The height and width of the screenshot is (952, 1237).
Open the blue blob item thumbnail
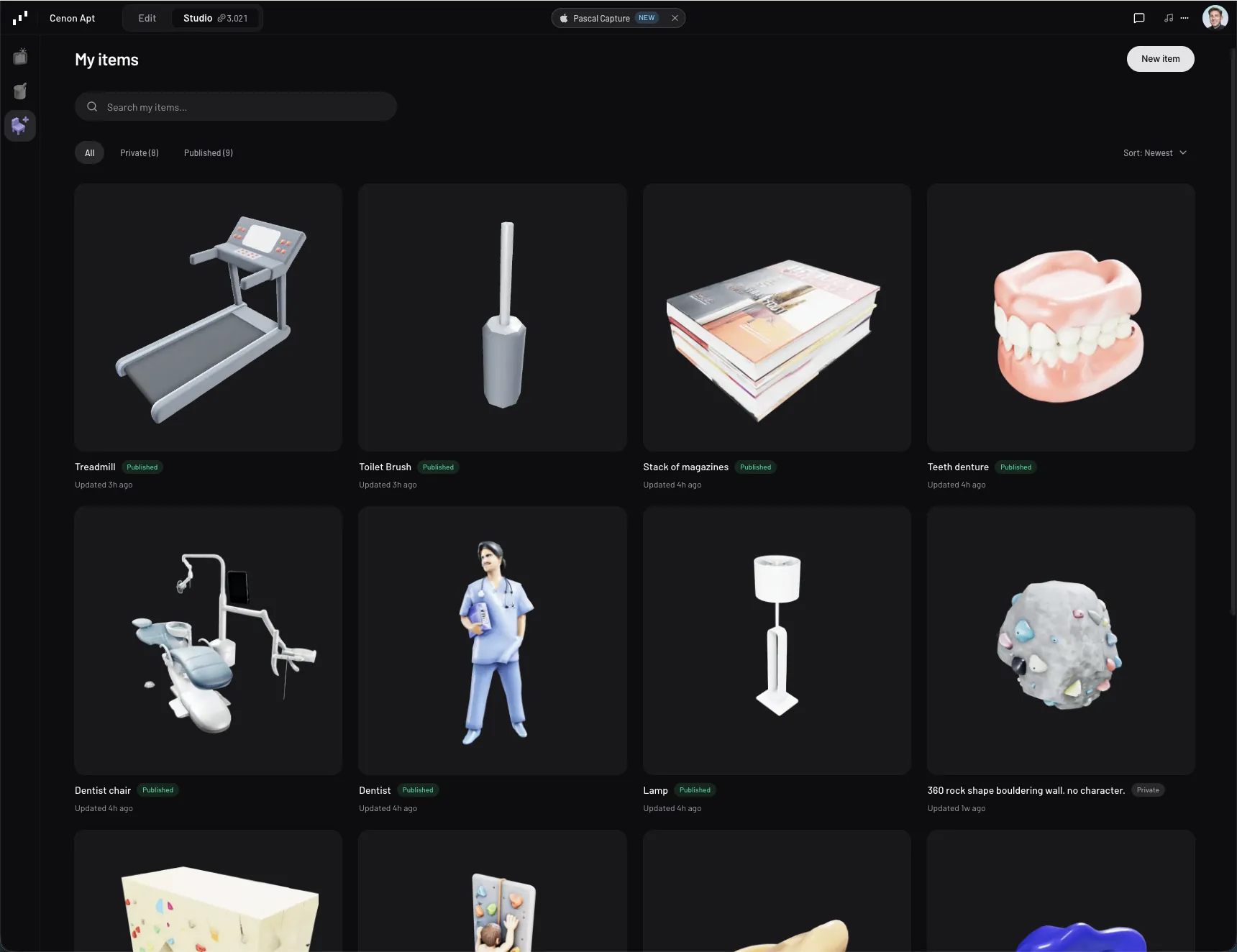1062,891
